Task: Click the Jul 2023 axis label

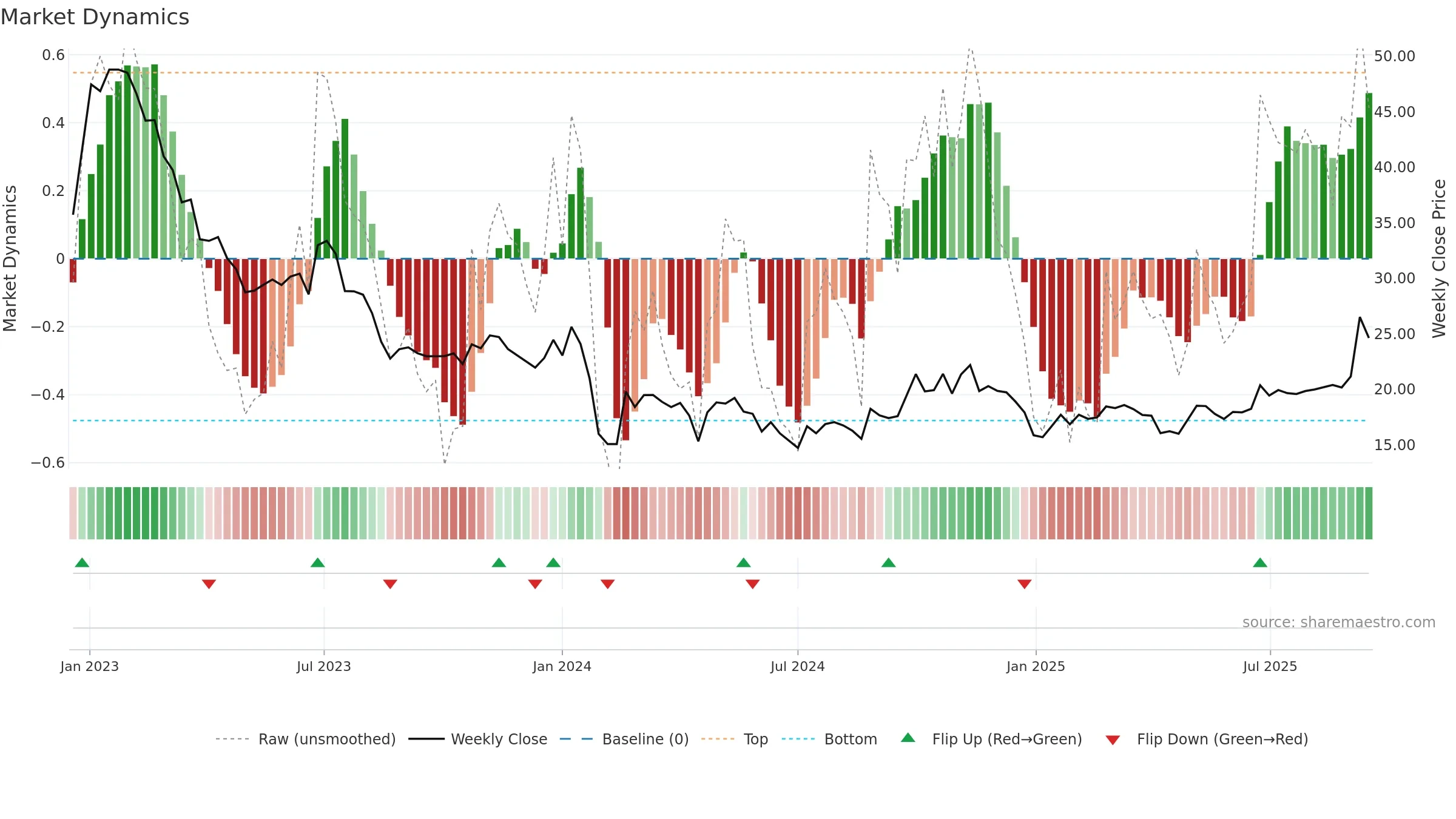Action: [324, 666]
